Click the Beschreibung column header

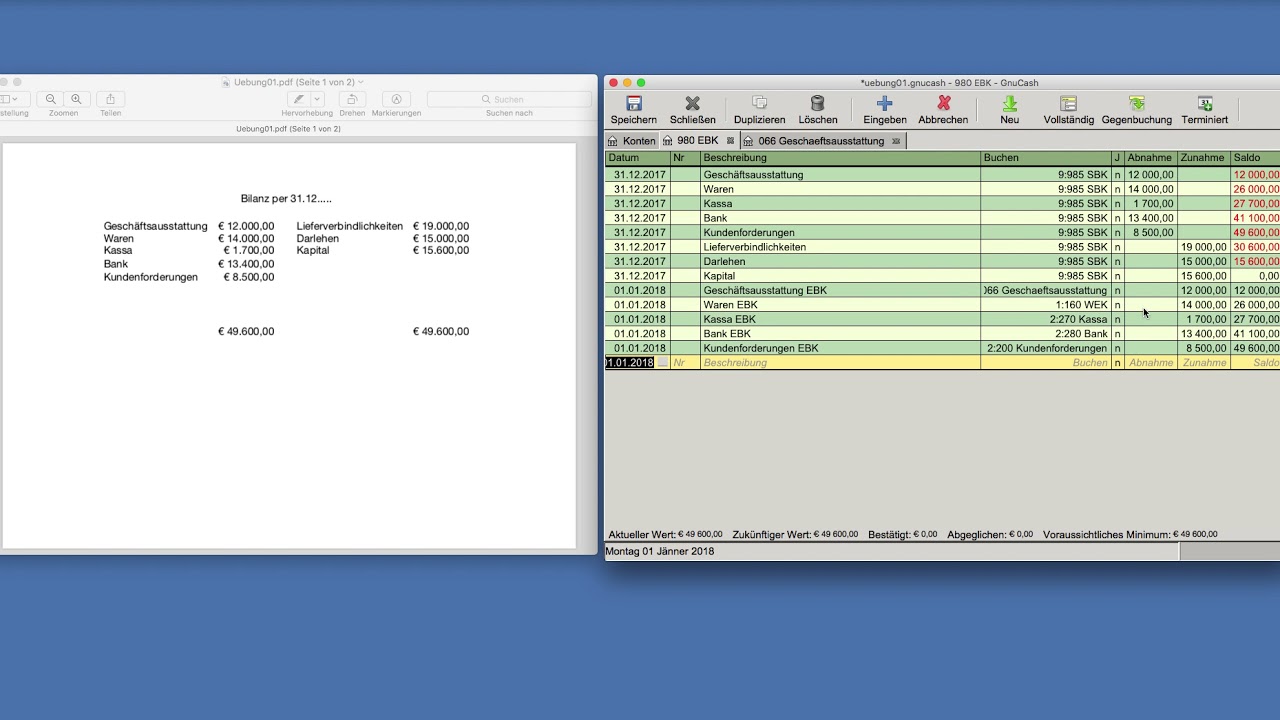840,158
